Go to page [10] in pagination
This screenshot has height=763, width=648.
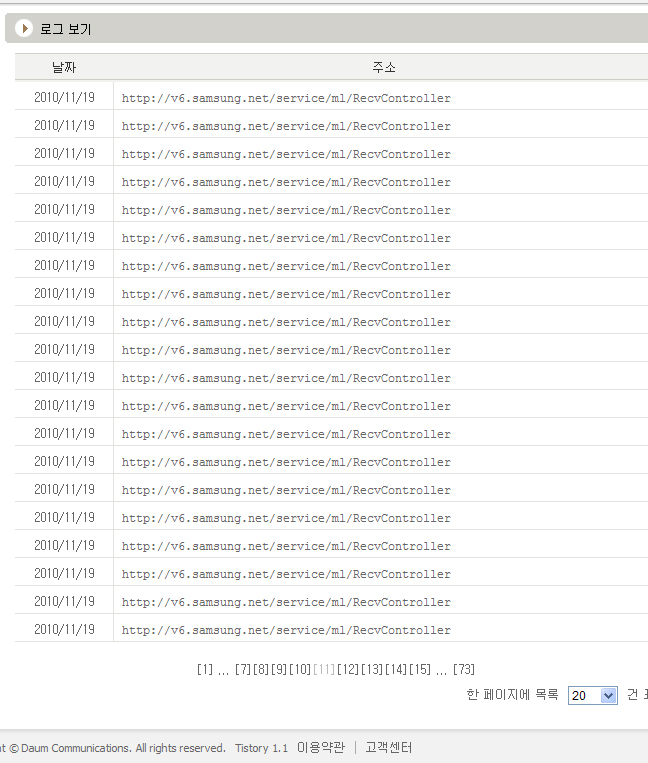[x=300, y=670]
